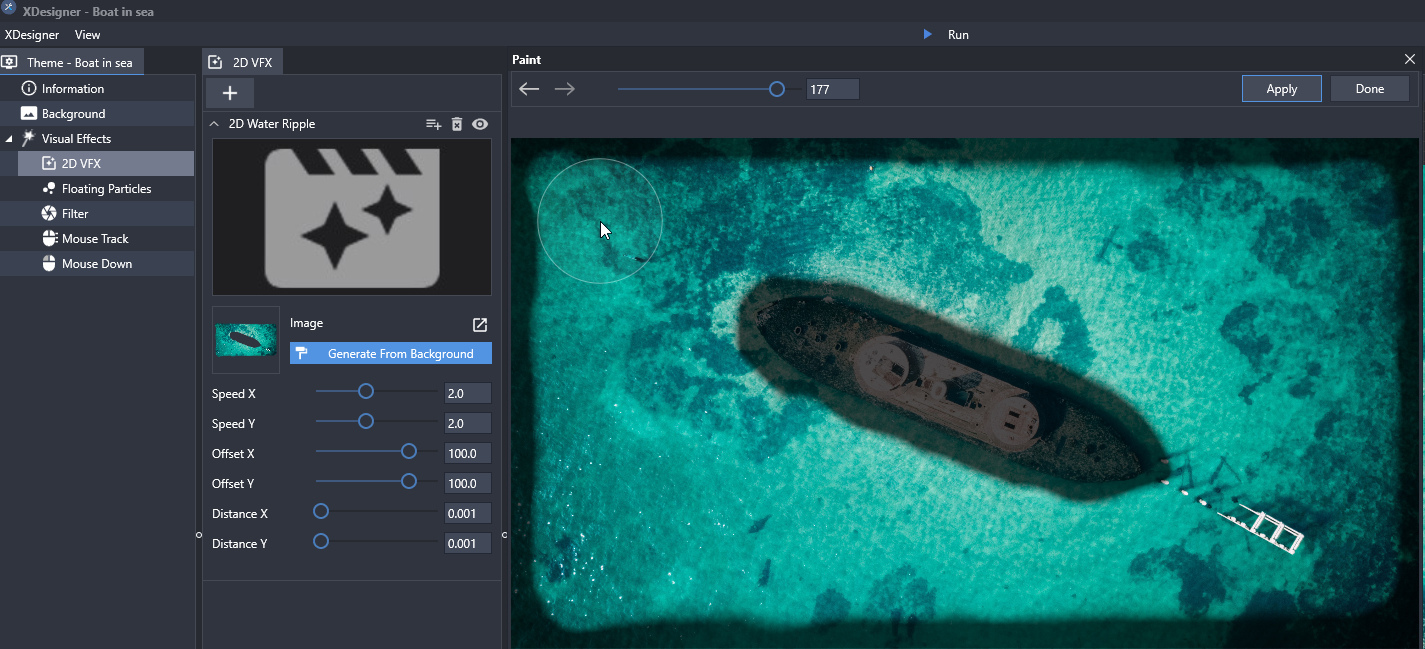Delete the 2D Water Ripple effect
Viewport: 1425px width, 649px height.
coord(457,124)
